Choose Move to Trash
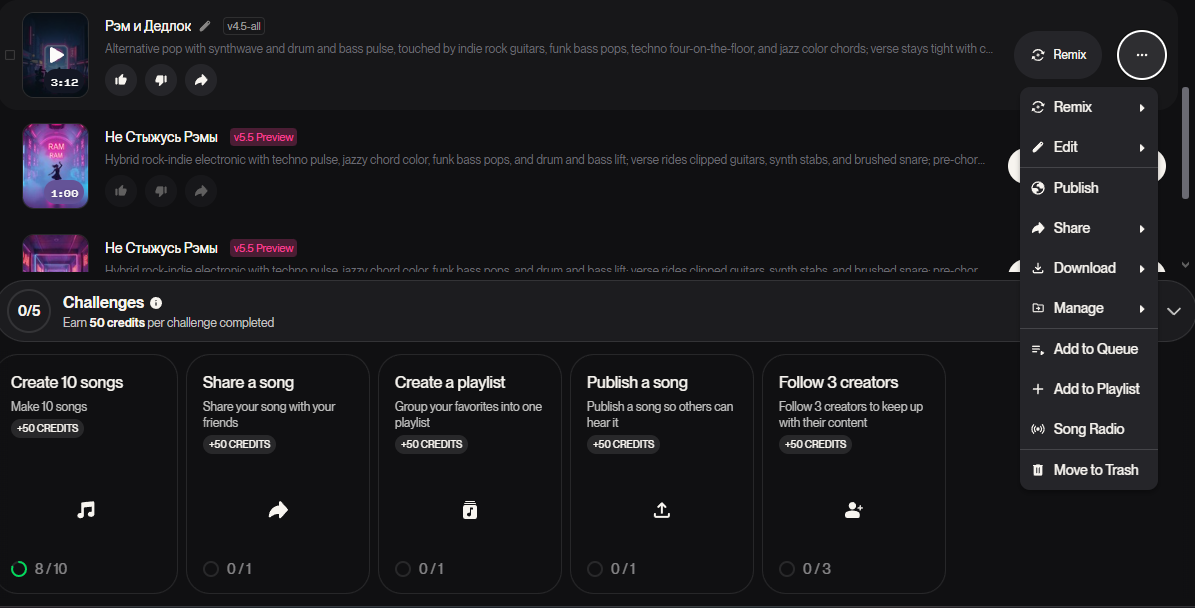Viewport: 1195px width, 608px height. point(1088,470)
